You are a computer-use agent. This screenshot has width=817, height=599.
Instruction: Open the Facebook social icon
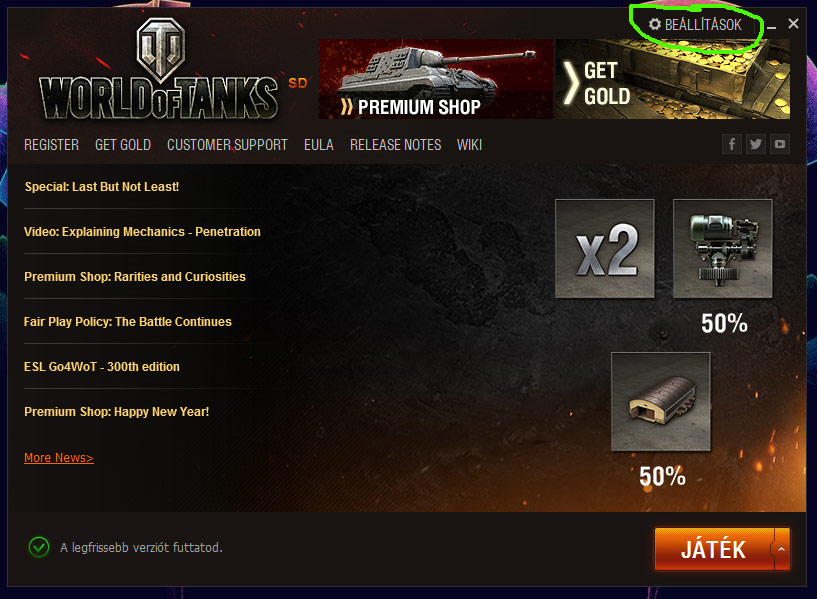[x=732, y=144]
